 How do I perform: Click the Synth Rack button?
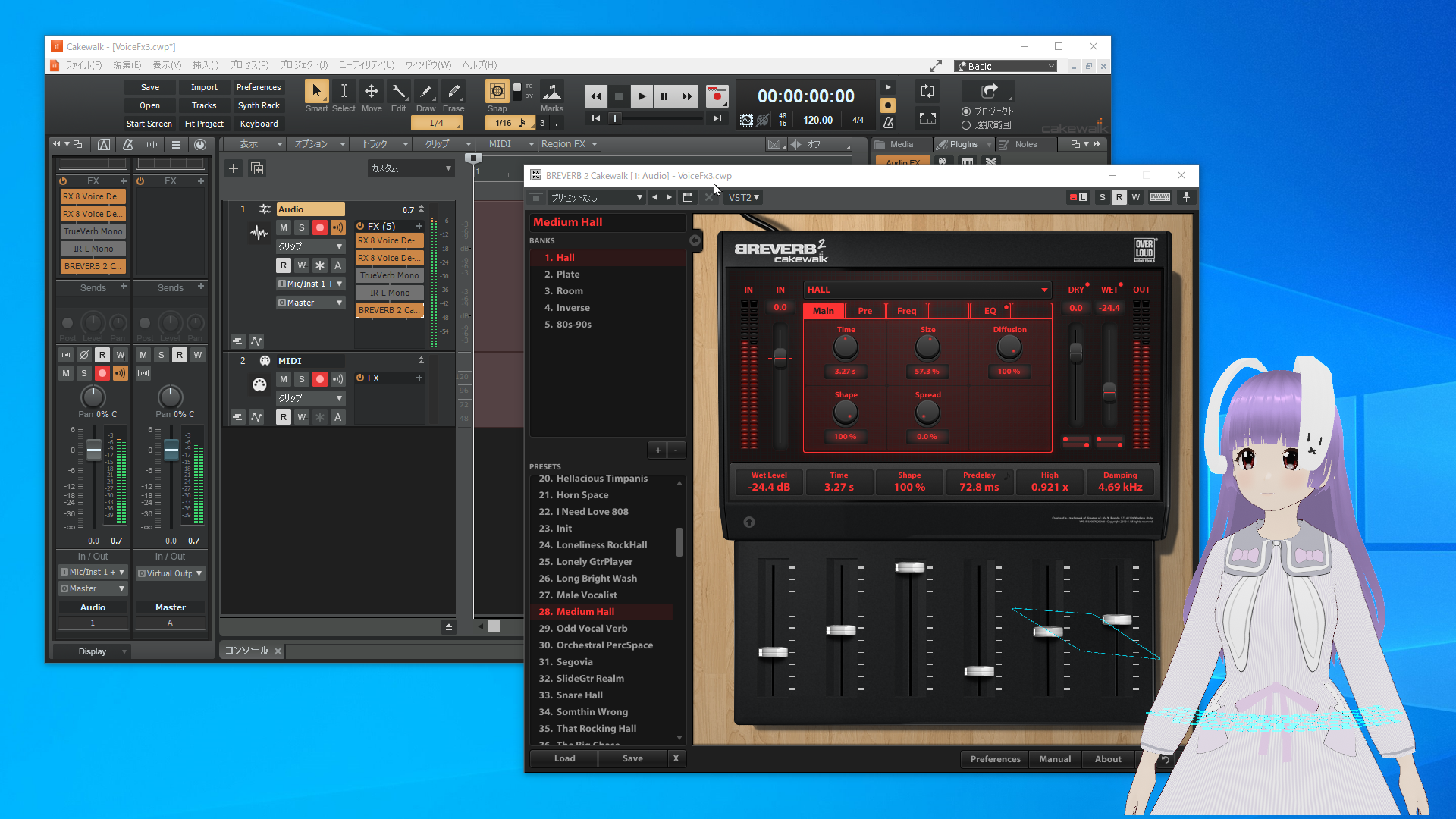click(259, 105)
